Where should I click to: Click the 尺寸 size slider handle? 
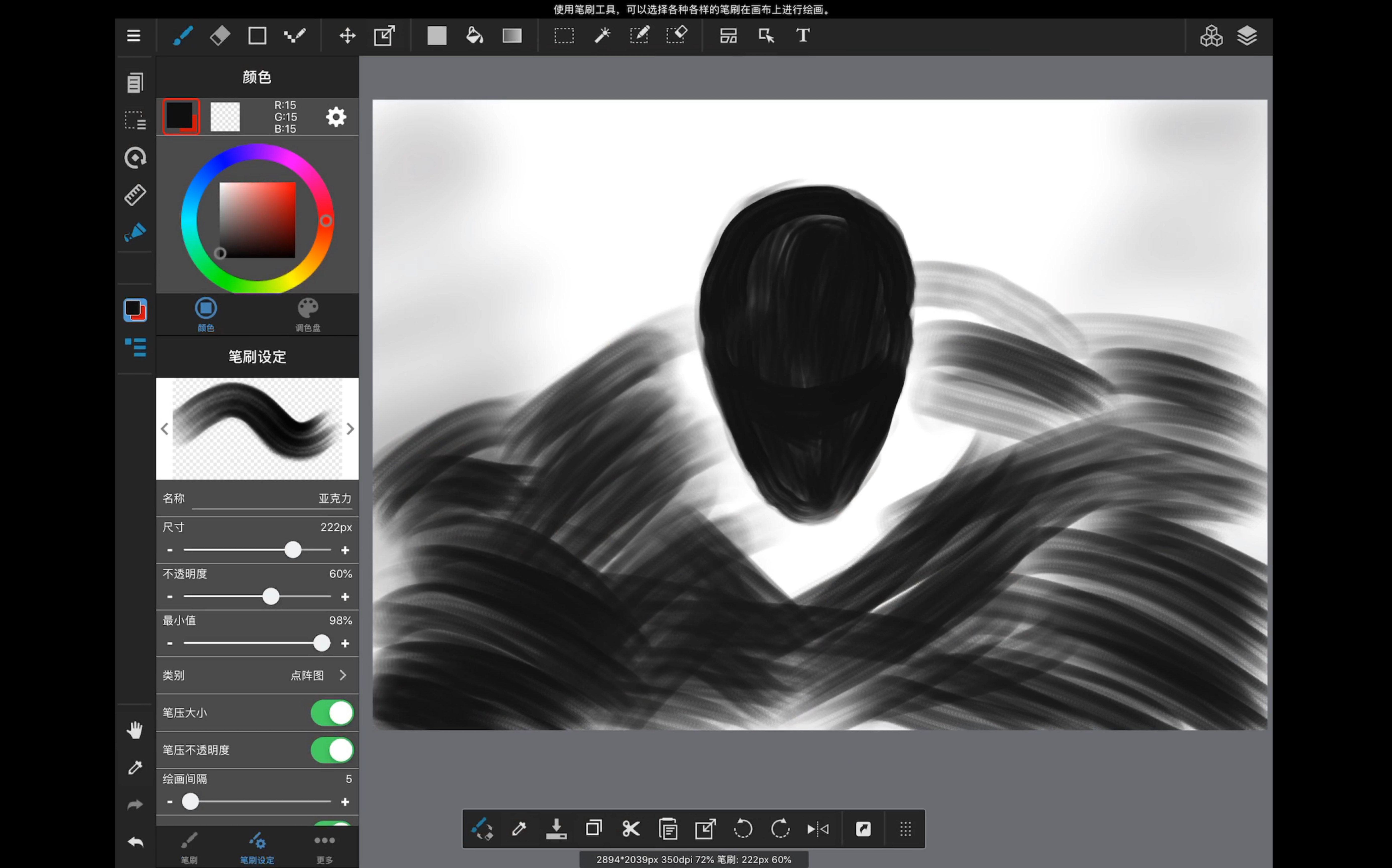point(293,550)
